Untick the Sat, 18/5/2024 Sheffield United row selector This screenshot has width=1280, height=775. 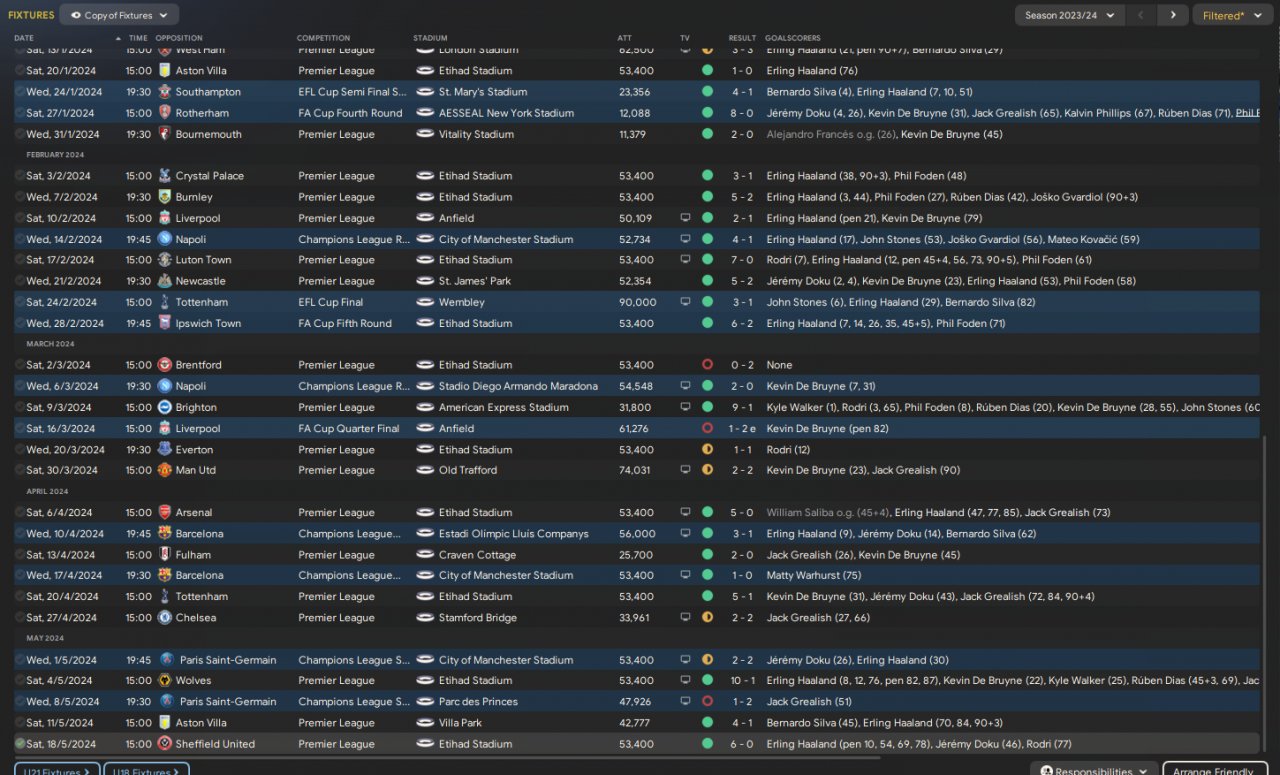coord(20,744)
